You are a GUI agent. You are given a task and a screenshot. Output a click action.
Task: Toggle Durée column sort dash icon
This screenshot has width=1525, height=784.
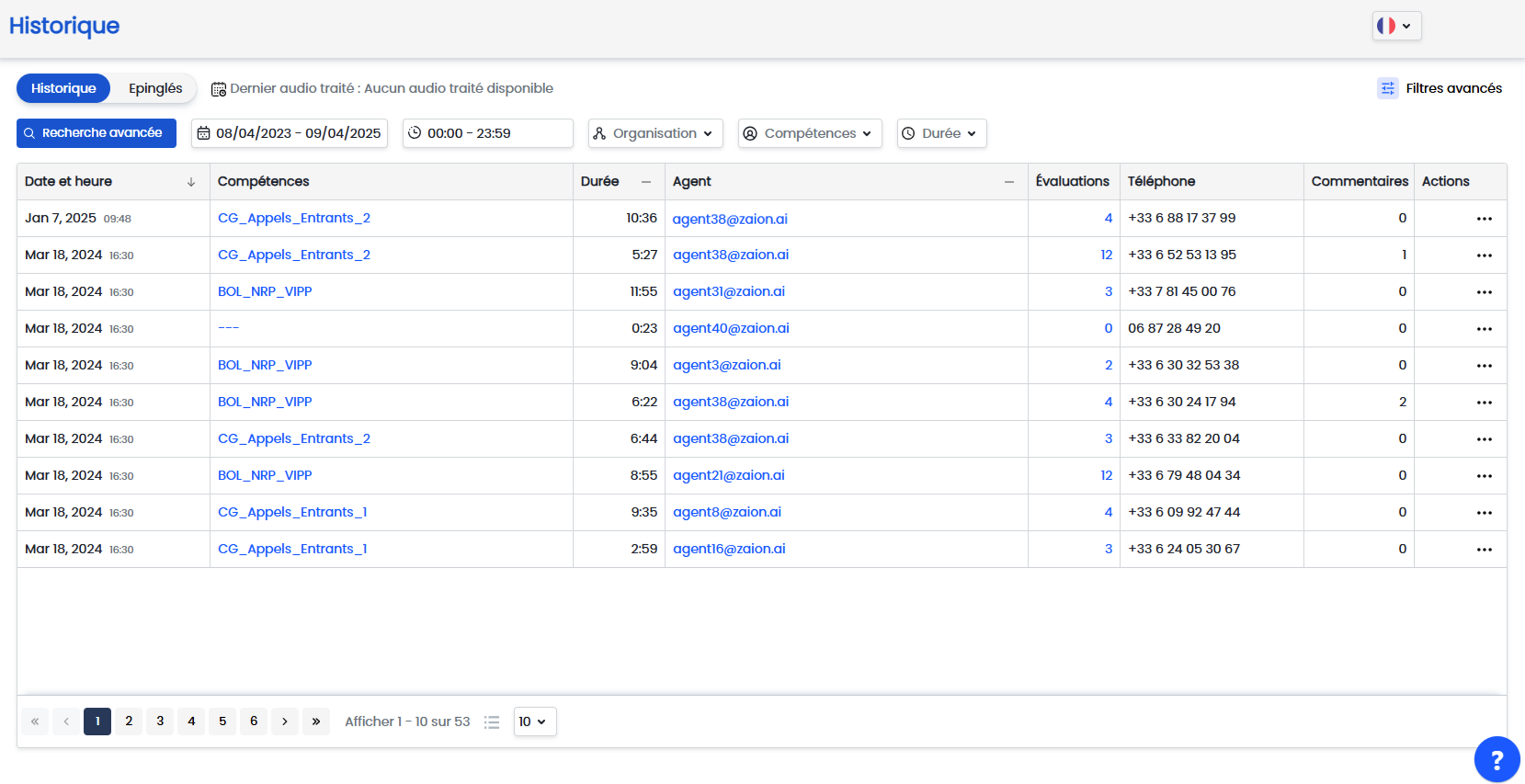(x=646, y=182)
